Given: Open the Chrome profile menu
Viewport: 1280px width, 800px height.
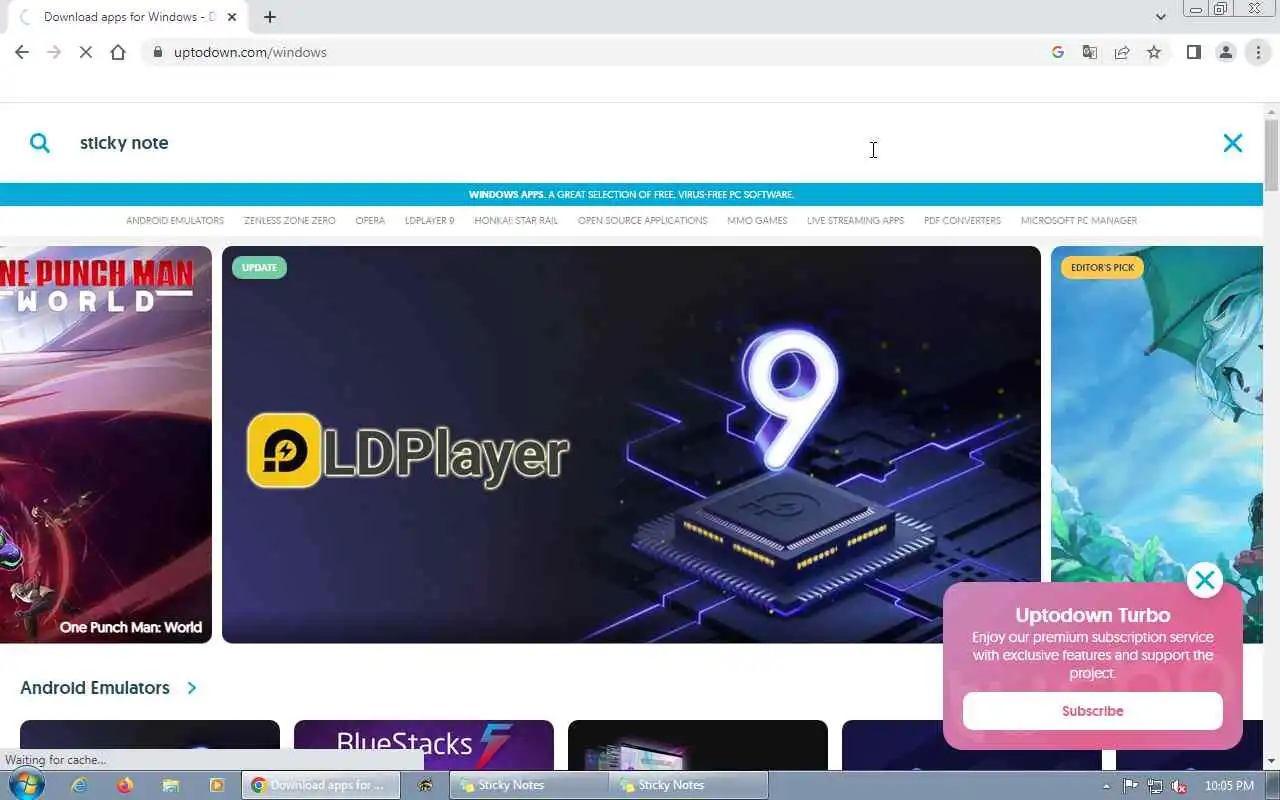Looking at the screenshot, I should pos(1226,52).
